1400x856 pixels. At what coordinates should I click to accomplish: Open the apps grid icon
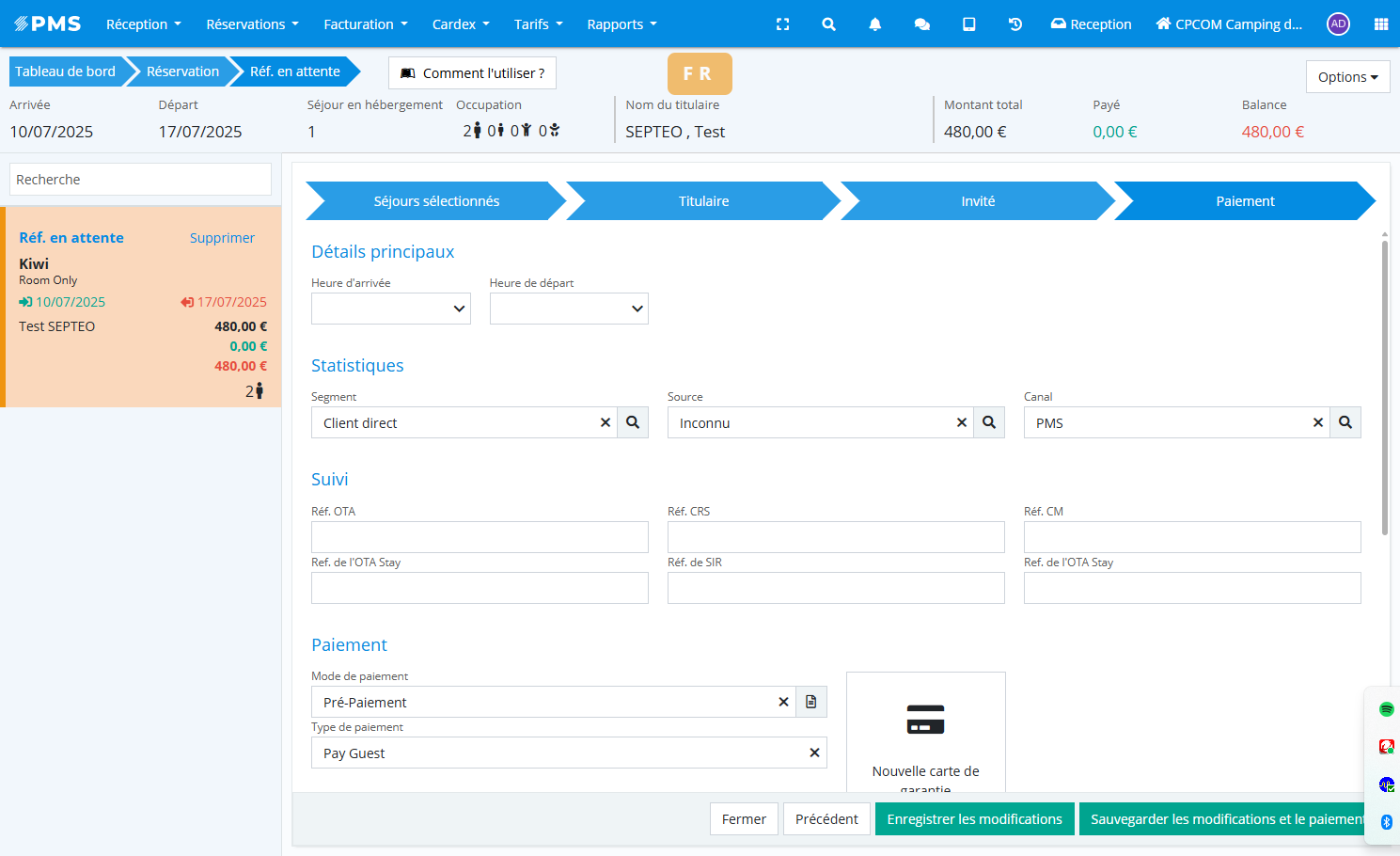[1380, 24]
